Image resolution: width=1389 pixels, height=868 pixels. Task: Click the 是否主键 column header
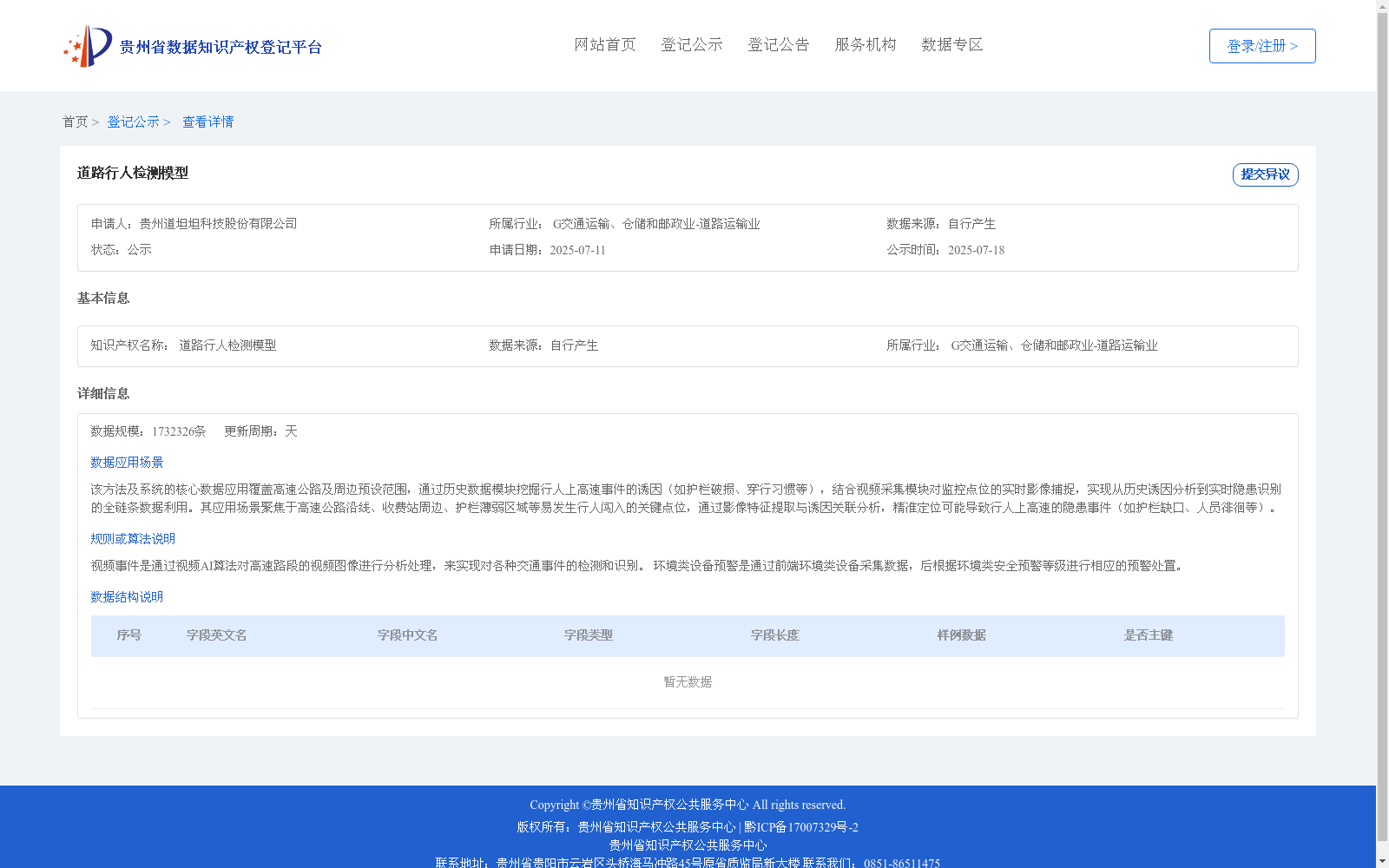point(1149,635)
